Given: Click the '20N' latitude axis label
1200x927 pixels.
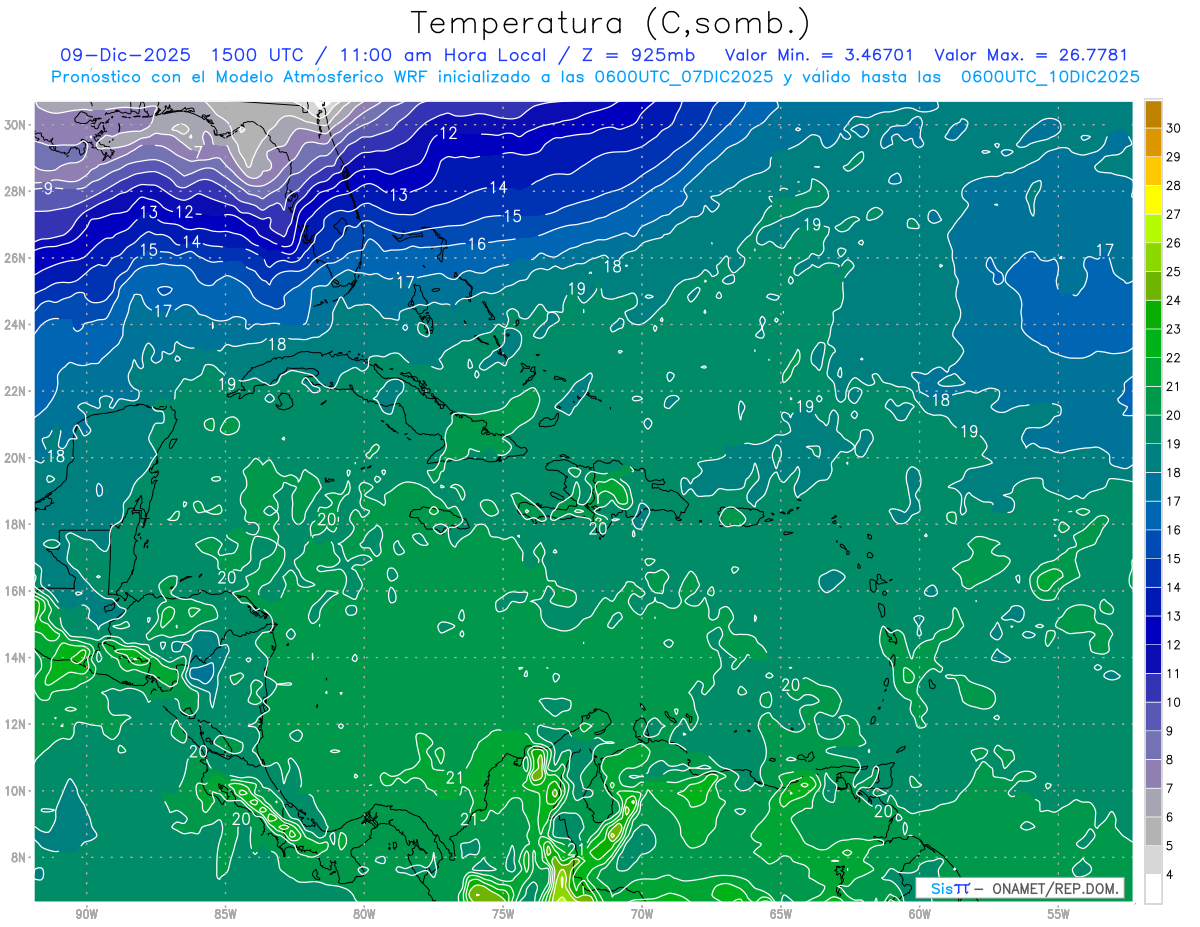Looking at the screenshot, I should click(x=15, y=457).
